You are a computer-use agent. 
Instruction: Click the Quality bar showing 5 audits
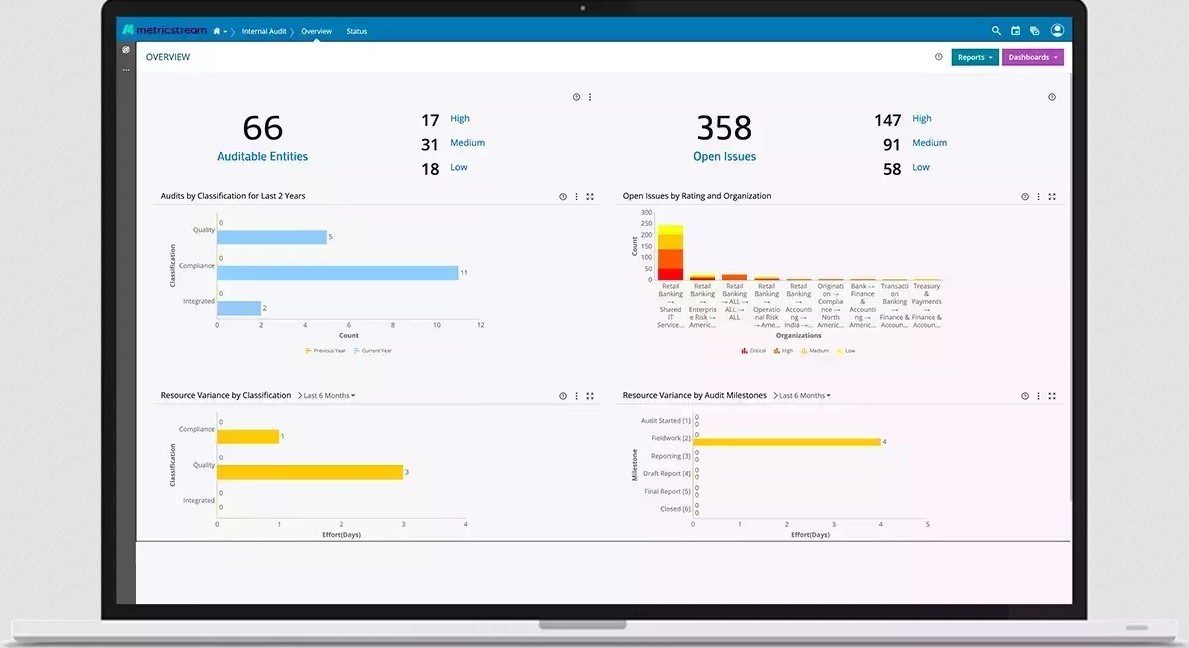pos(271,237)
